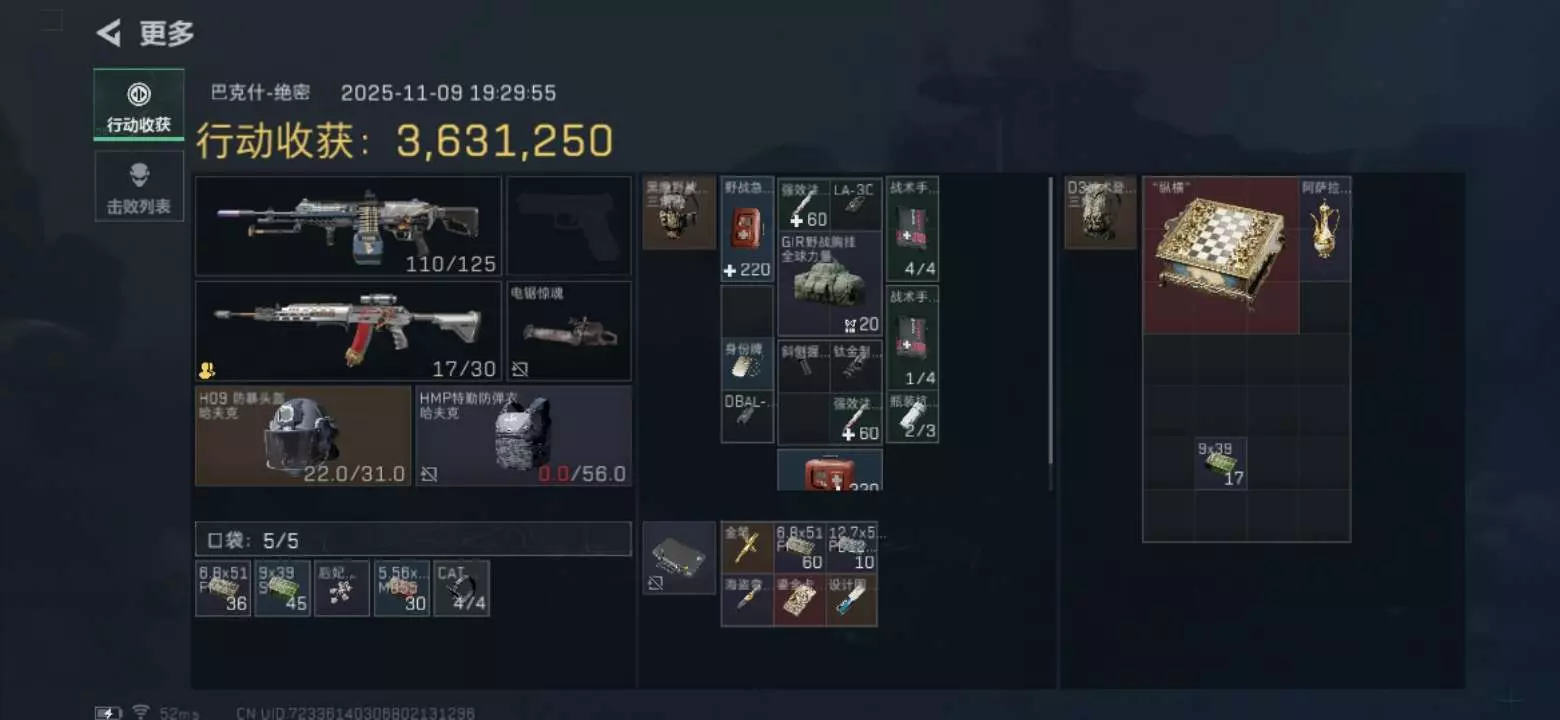Select the 9x39 ammo stack of 17
Image resolution: width=1560 pixels, height=720 pixels.
click(x=1221, y=463)
